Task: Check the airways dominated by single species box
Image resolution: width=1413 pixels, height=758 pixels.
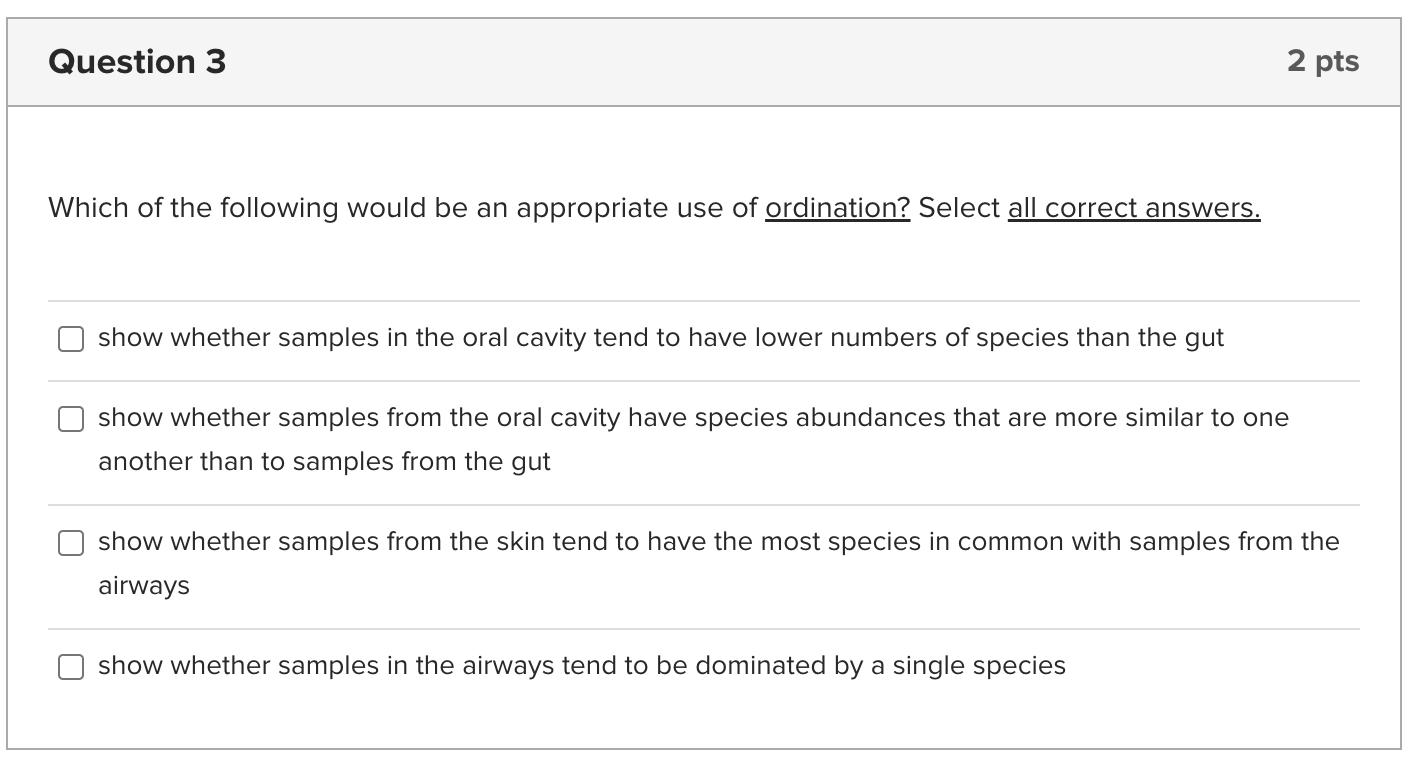Action: point(70,666)
